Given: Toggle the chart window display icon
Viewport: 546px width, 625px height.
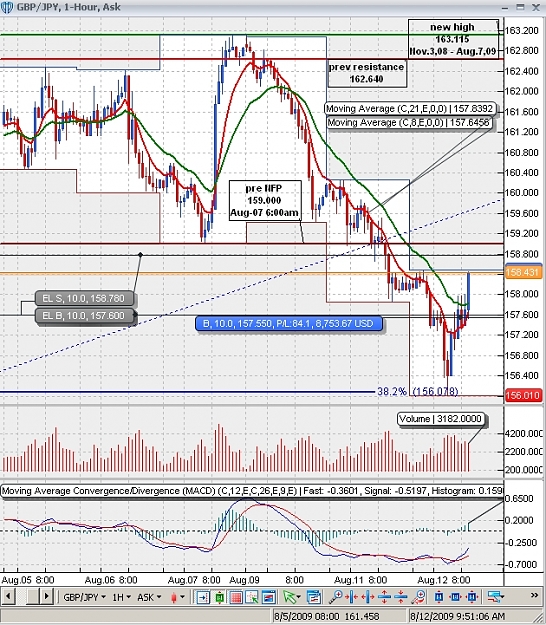Looking at the screenshot, I should click(269, 597).
